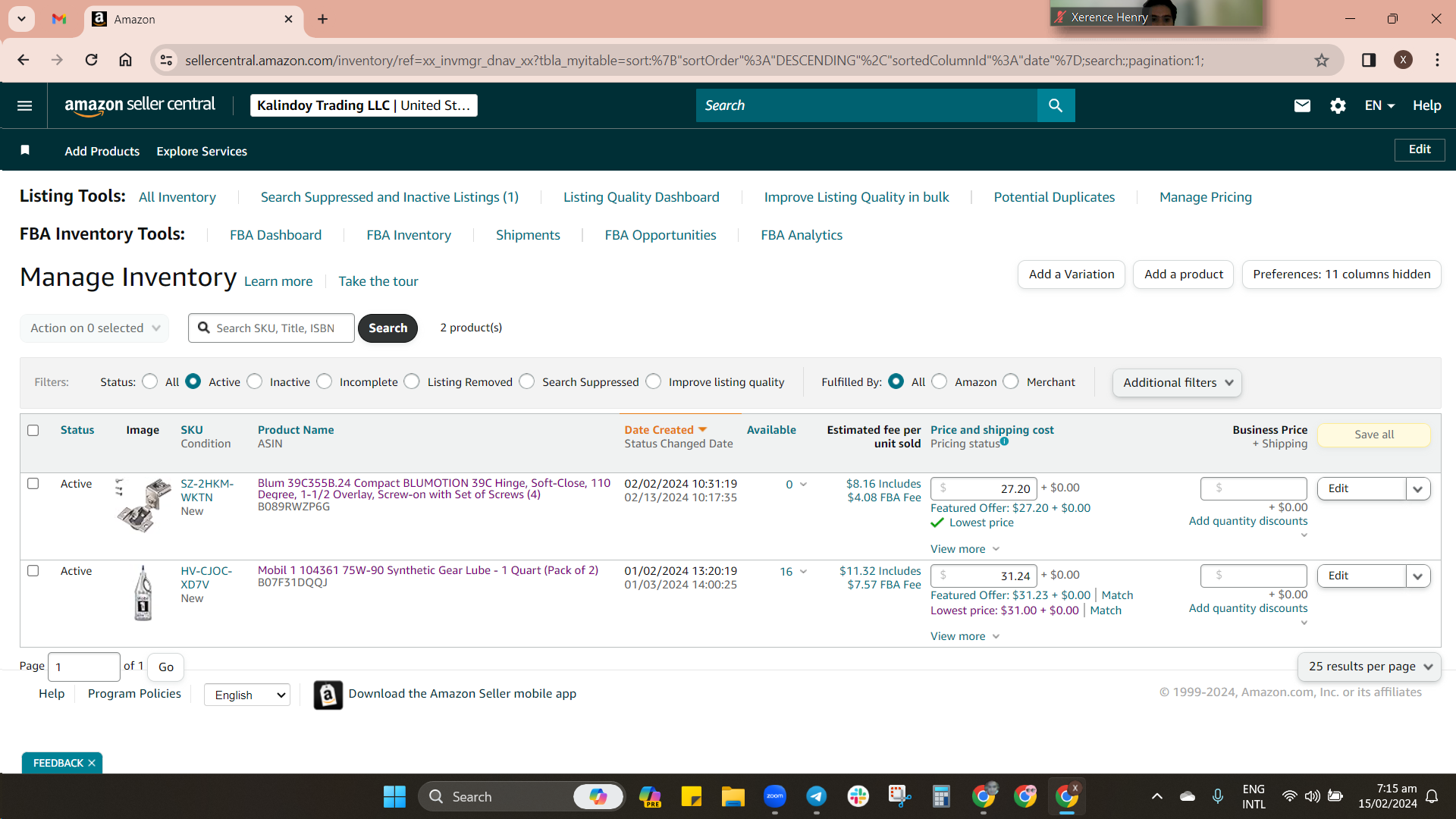This screenshot has width=1456, height=819.
Task: Open the Chrome three-dot menu
Action: point(1437,60)
